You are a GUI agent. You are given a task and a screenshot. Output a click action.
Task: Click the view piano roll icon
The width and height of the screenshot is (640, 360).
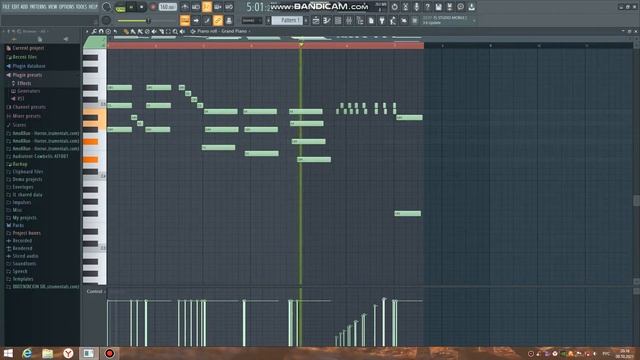tap(327, 20)
